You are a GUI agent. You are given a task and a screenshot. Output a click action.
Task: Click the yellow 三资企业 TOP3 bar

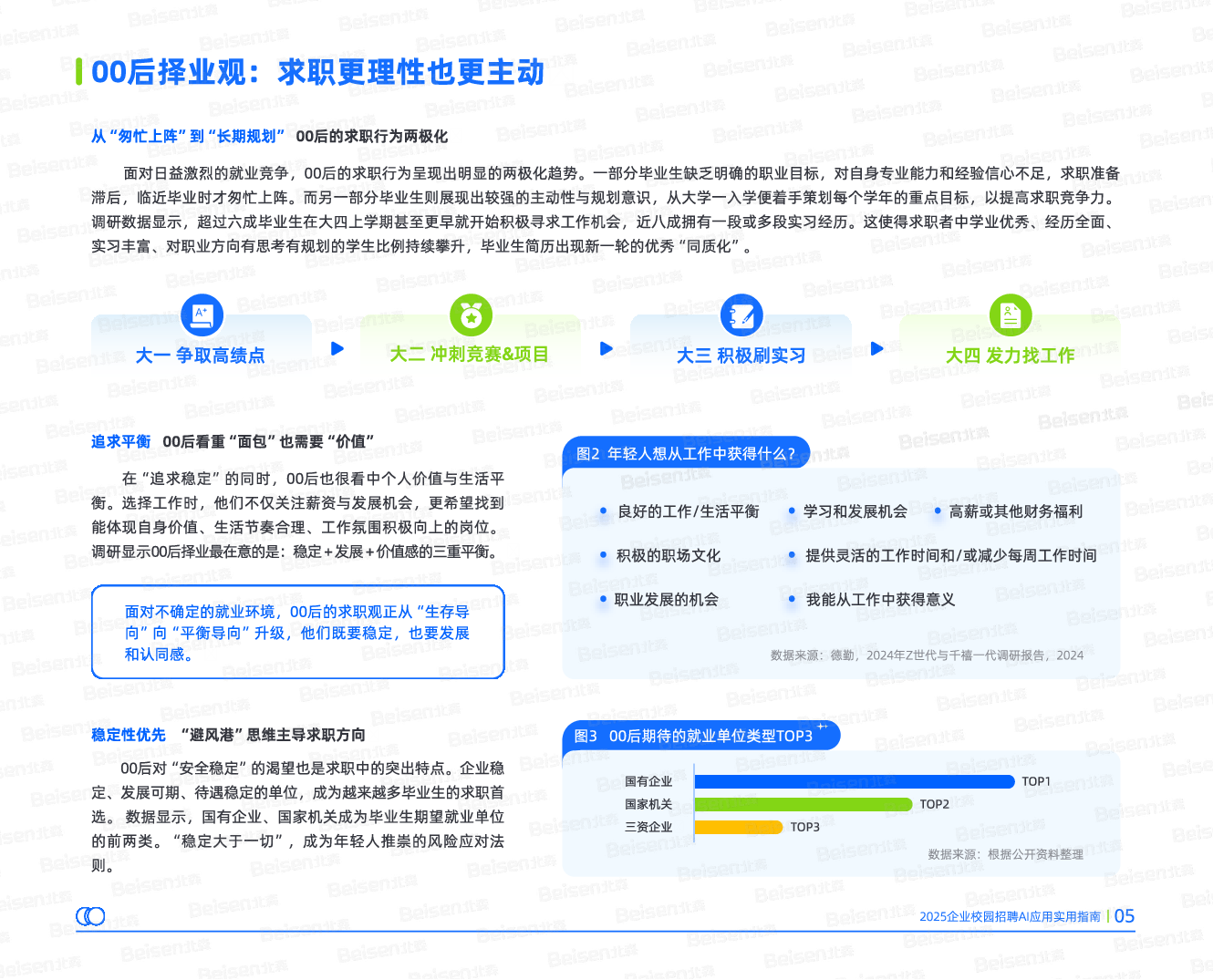739,827
